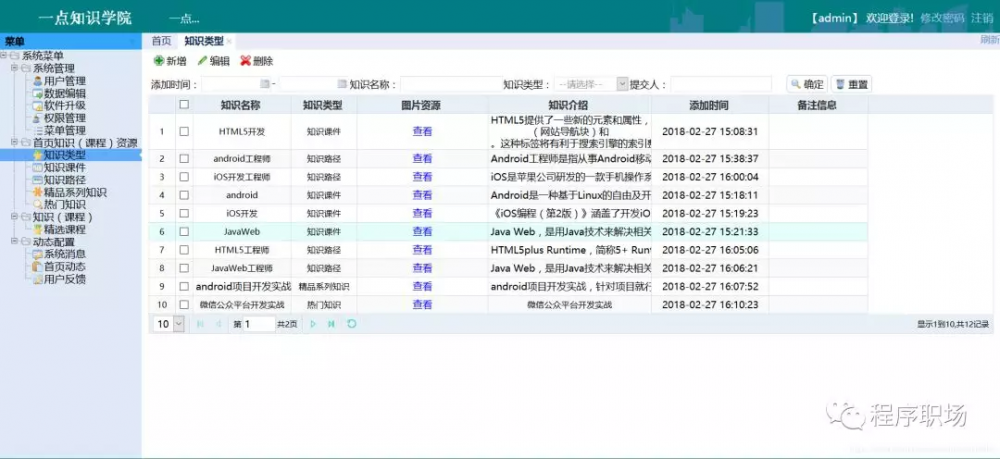Collapse the 系统管理 tree node
The image size is (1000, 459).
click(14, 68)
